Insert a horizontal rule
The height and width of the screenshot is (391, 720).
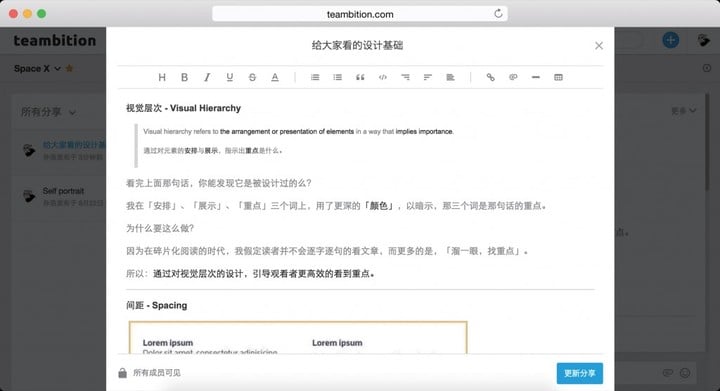535,77
